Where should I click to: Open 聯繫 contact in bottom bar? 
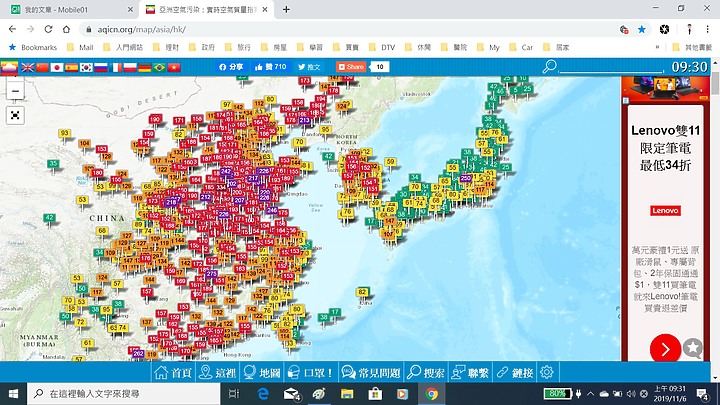tap(470, 372)
